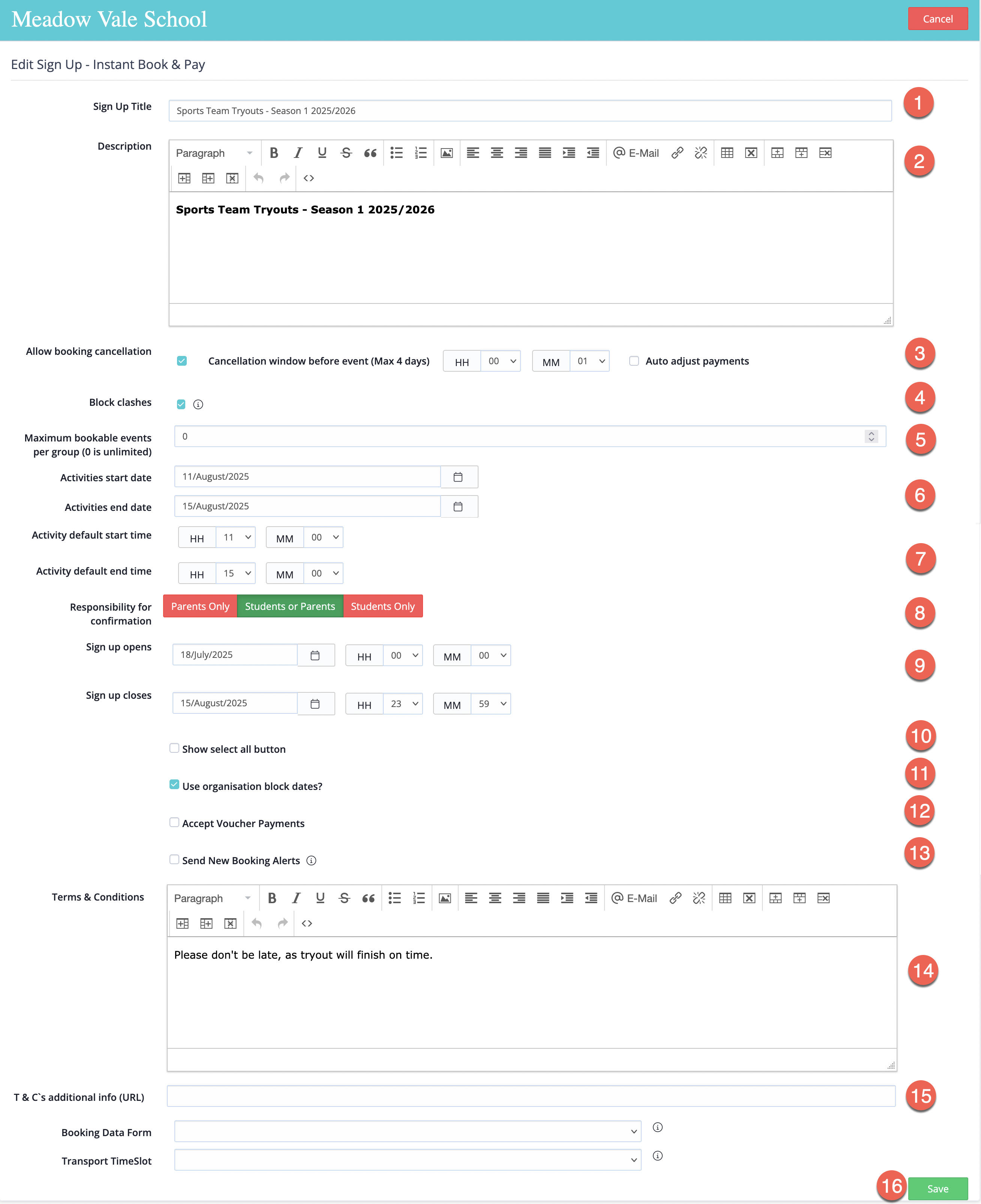This screenshot has height=1204, width=981.
Task: Cancel editing the sign up
Action: (937, 19)
